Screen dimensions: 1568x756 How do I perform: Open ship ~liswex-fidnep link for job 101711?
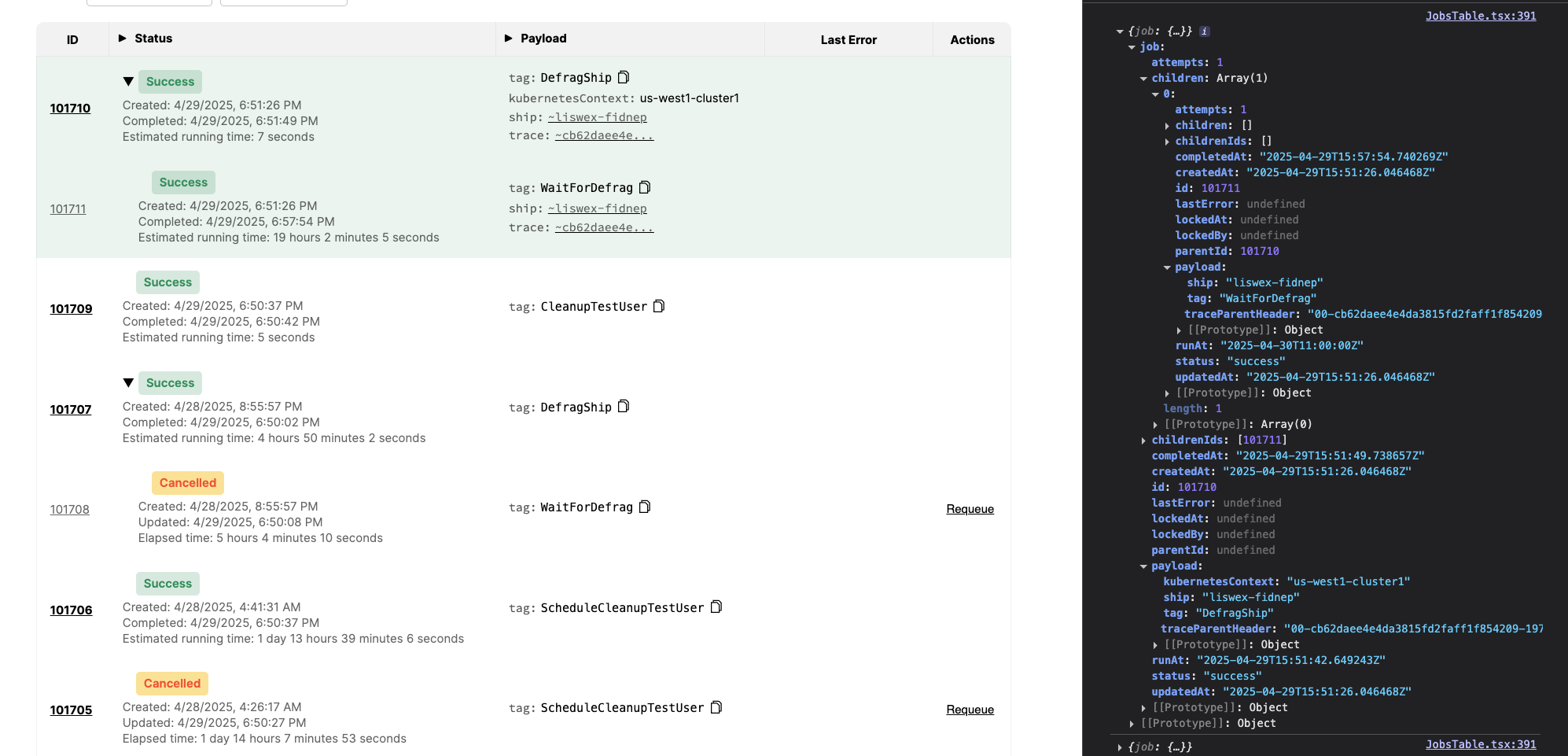597,208
